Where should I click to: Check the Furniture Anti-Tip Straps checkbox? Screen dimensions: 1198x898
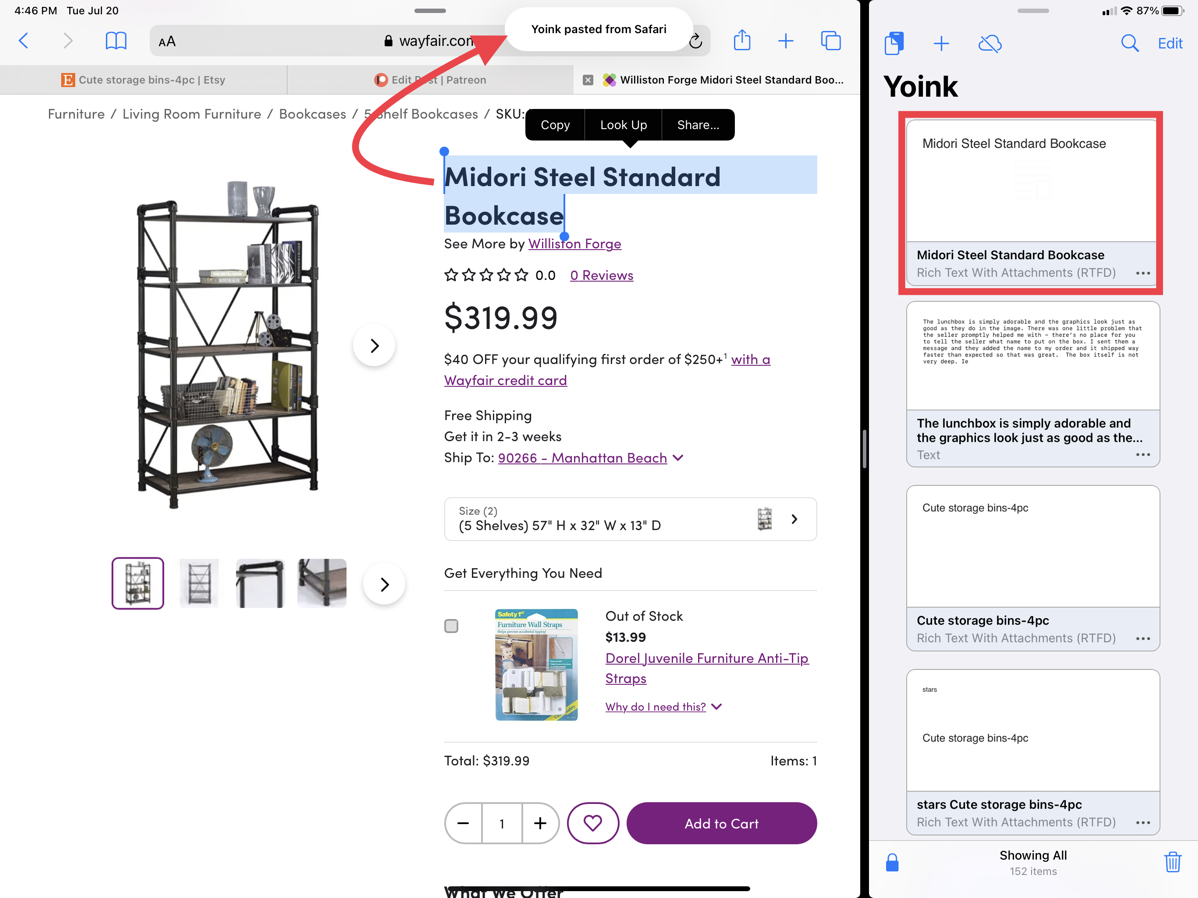452,626
